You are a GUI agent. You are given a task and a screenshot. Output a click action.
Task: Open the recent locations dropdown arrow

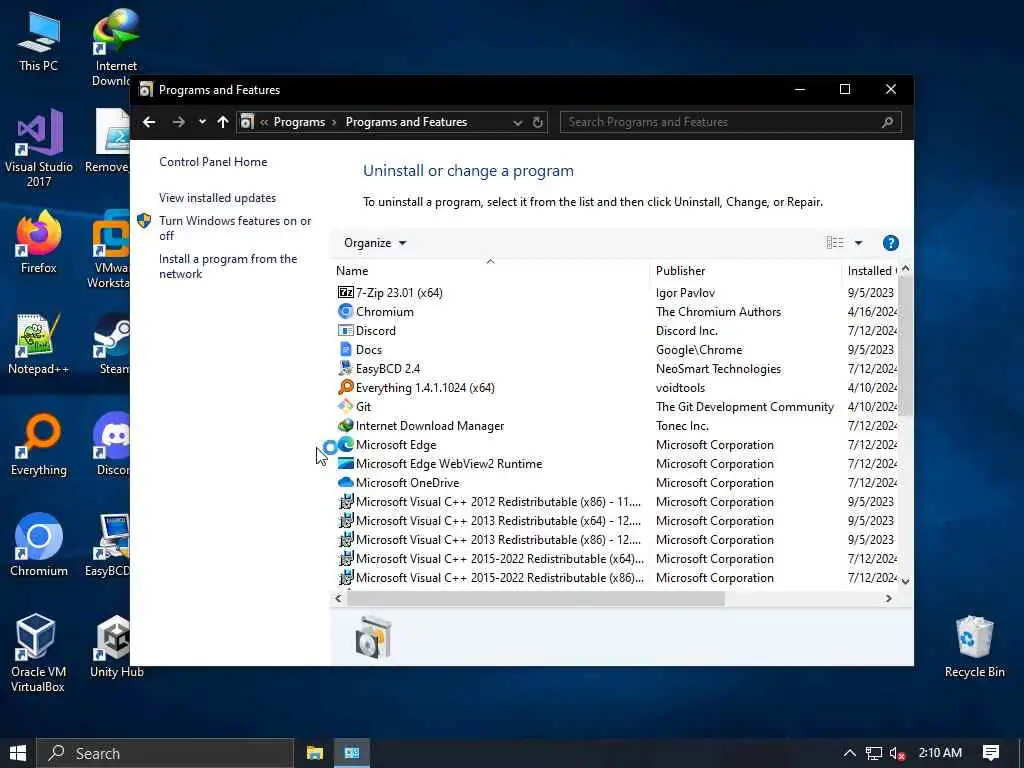(202, 122)
